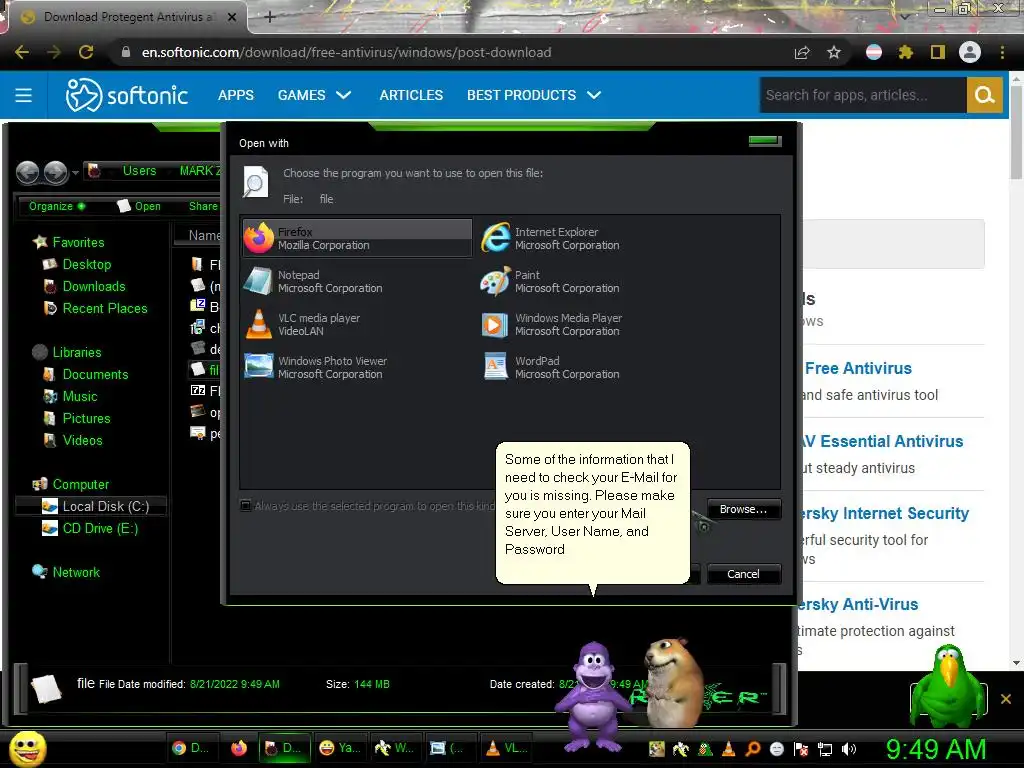
Task: Click the BonziBuddy purple gorilla
Action: pyautogui.click(x=592, y=696)
